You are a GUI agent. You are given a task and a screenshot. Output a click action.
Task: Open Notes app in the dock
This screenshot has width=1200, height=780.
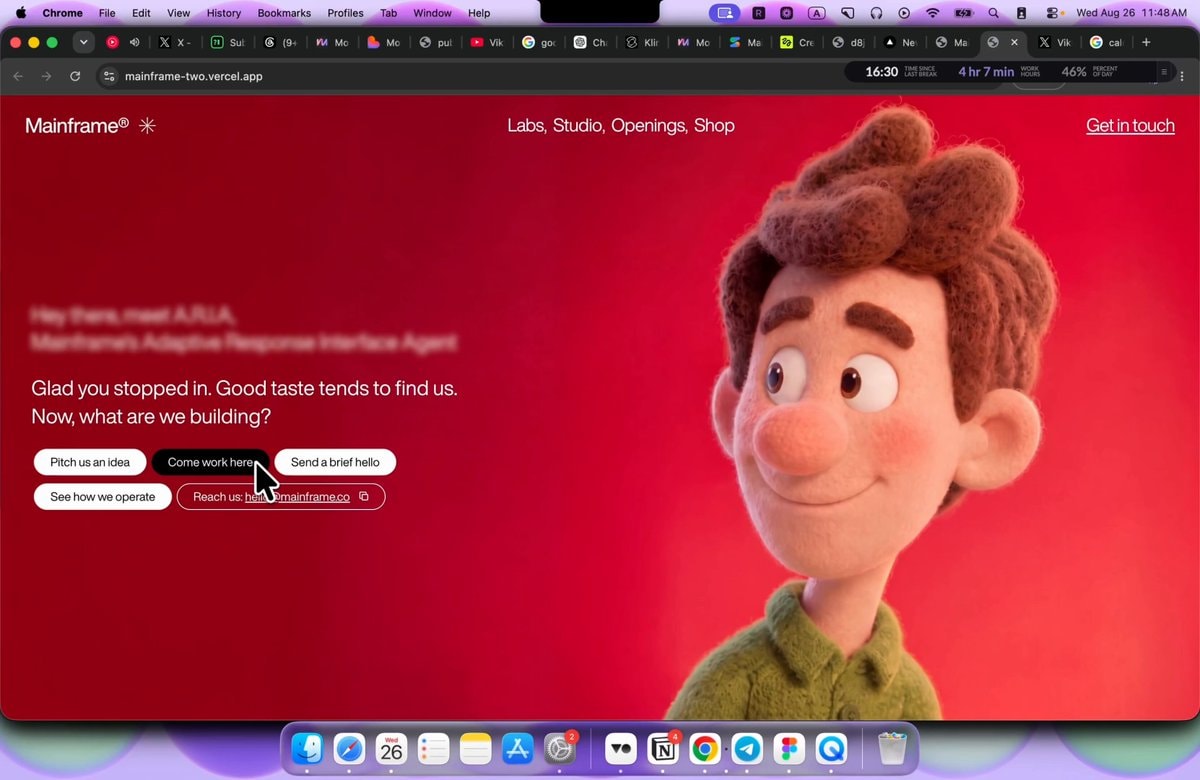(475, 748)
